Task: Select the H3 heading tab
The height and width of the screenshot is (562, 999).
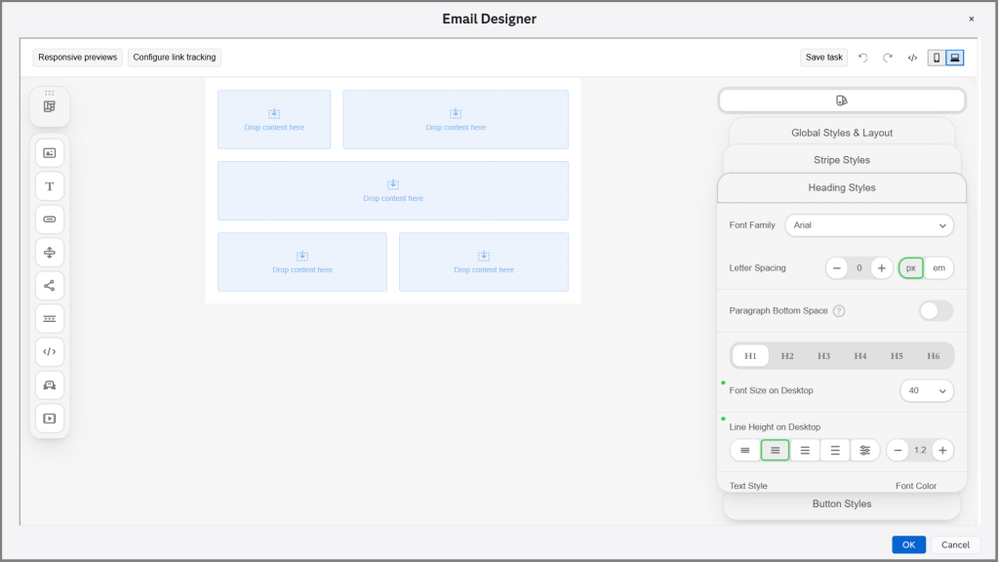Action: 824,356
